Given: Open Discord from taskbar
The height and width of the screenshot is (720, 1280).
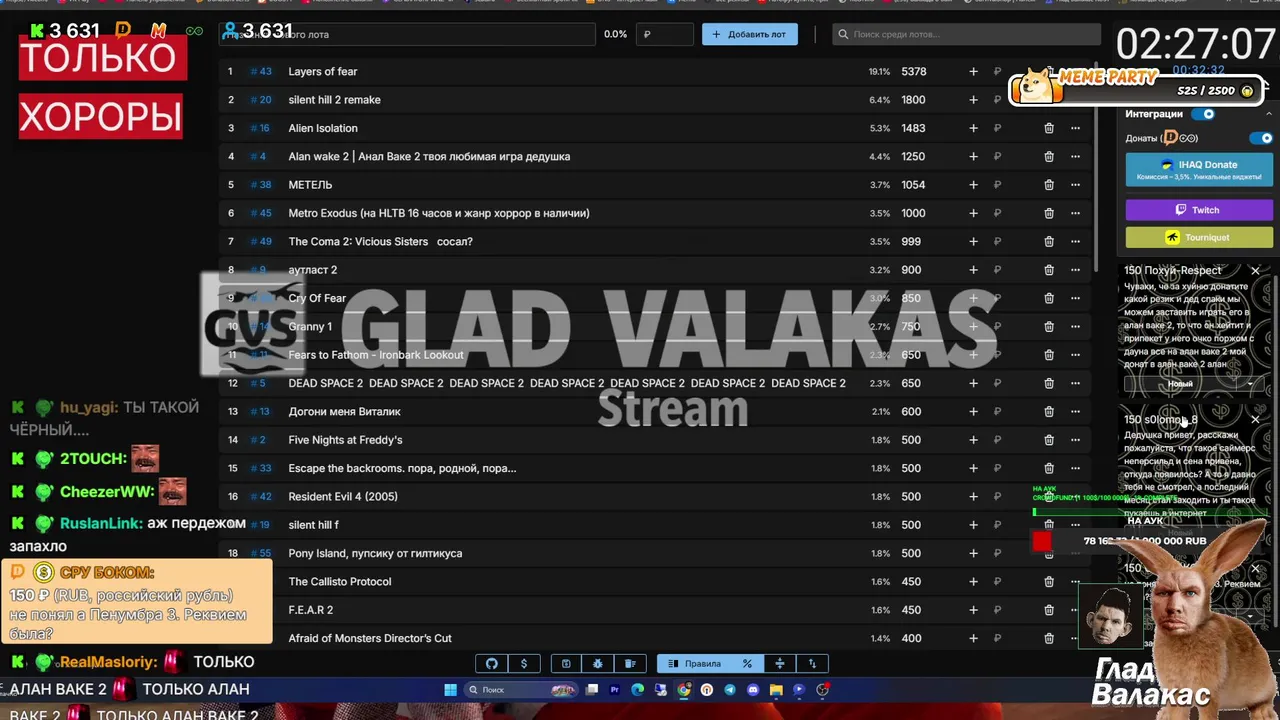Looking at the screenshot, I should click(753, 690).
